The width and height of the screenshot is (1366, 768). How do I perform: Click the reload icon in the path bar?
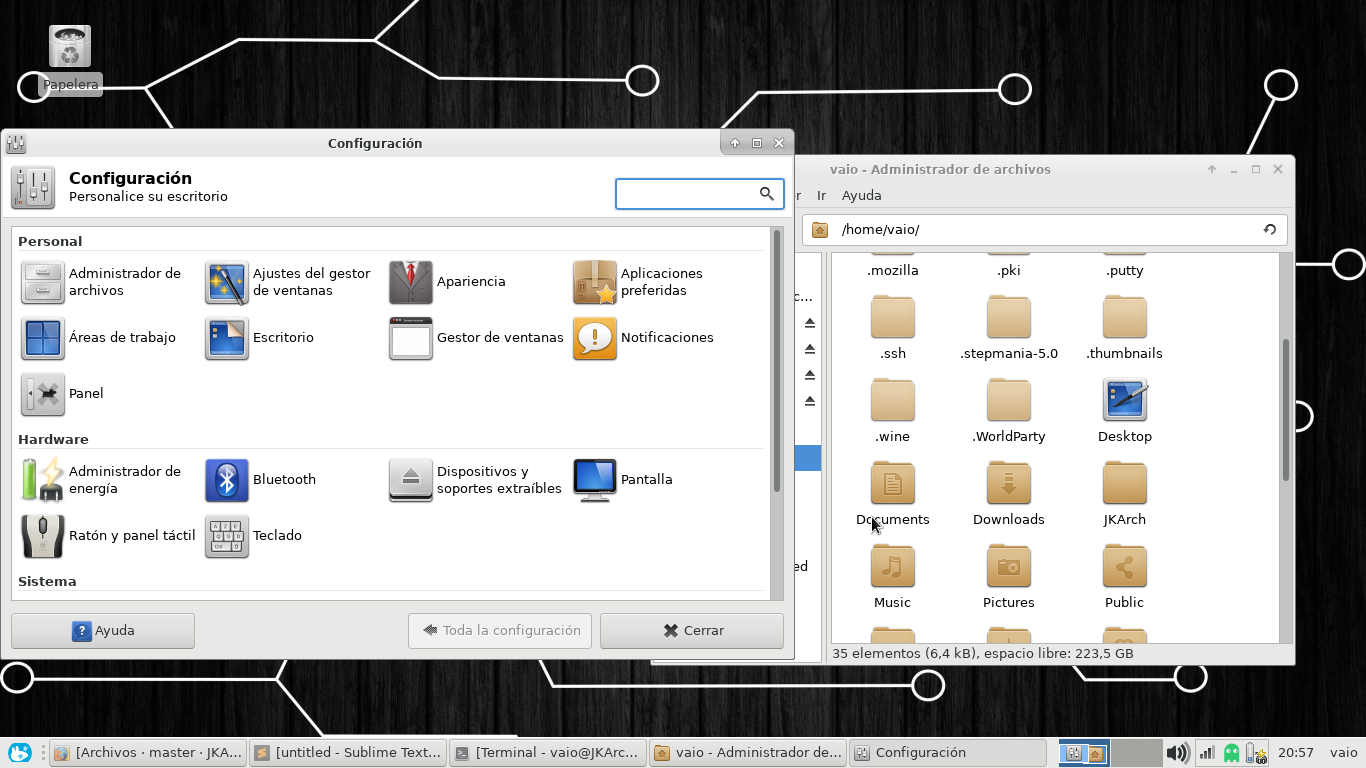click(x=1269, y=229)
